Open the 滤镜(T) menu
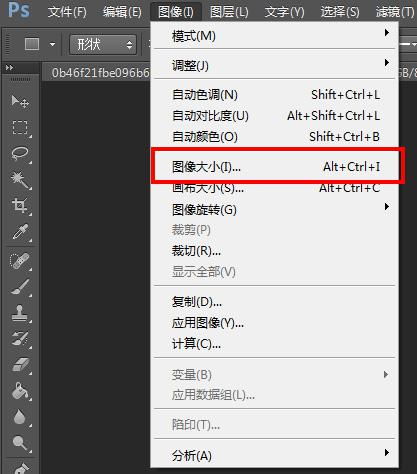This screenshot has width=417, height=474. 395,12
